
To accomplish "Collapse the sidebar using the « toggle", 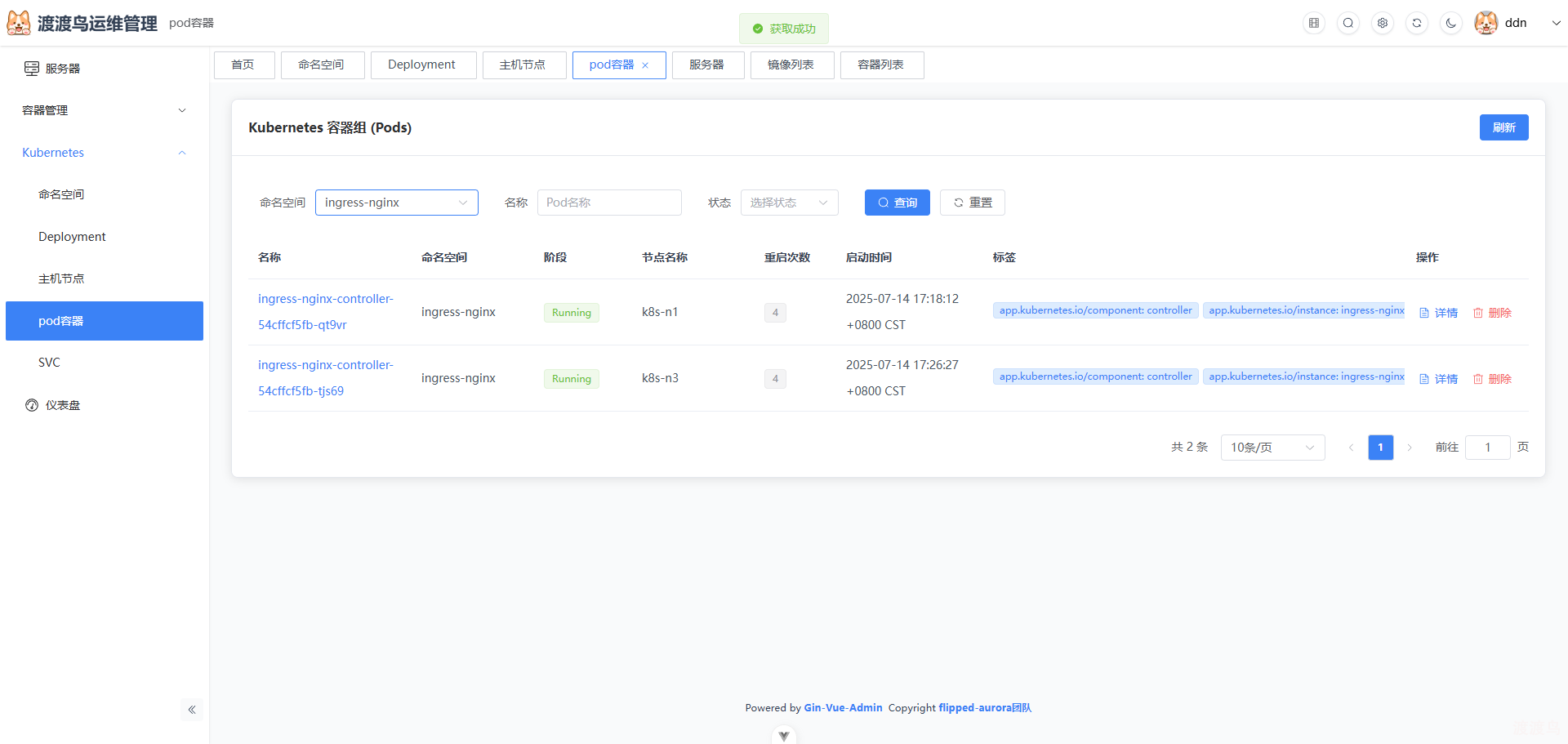I will pos(192,710).
